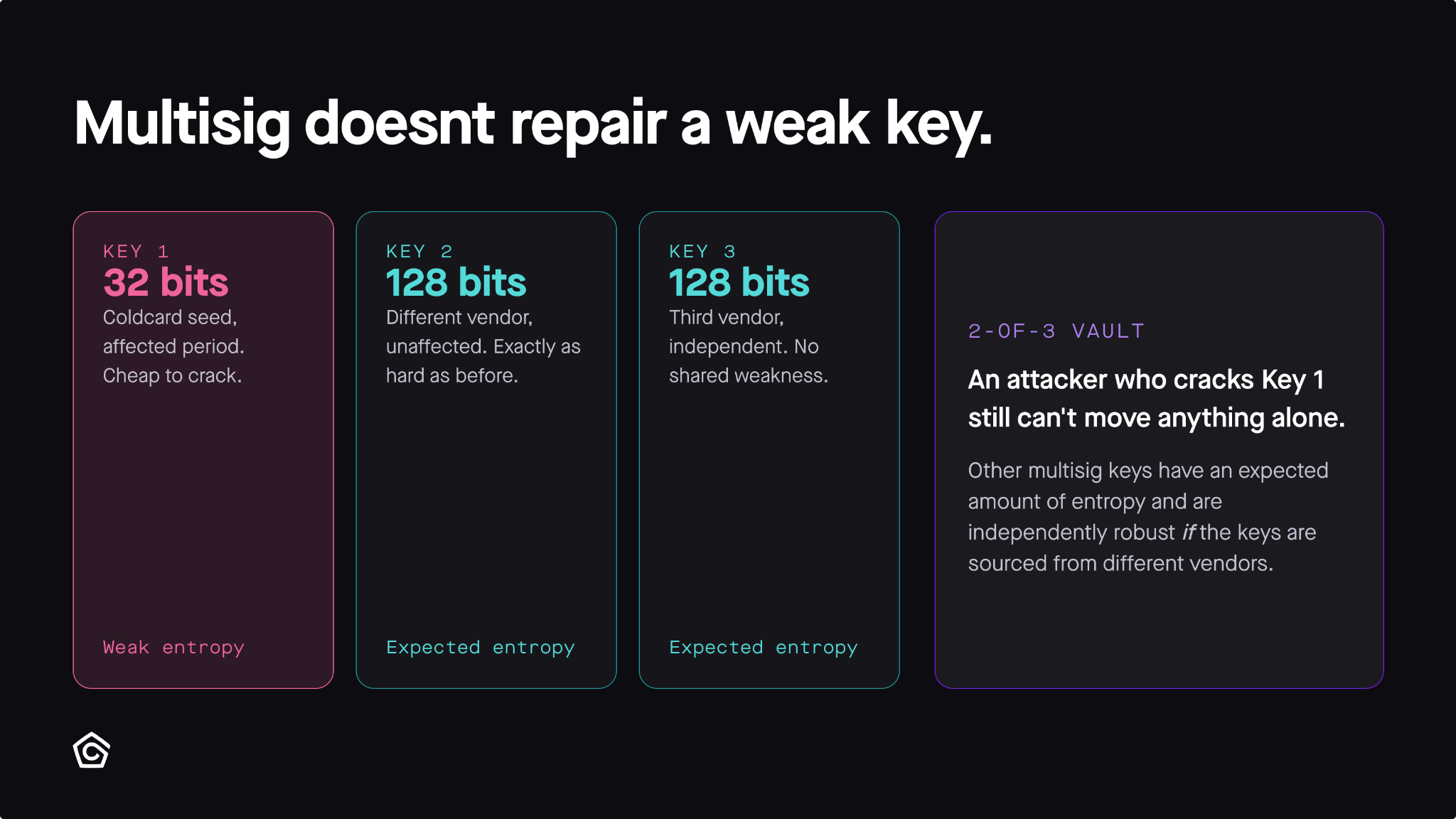
Task: Select the slide title about Multisig
Action: [x=532, y=125]
